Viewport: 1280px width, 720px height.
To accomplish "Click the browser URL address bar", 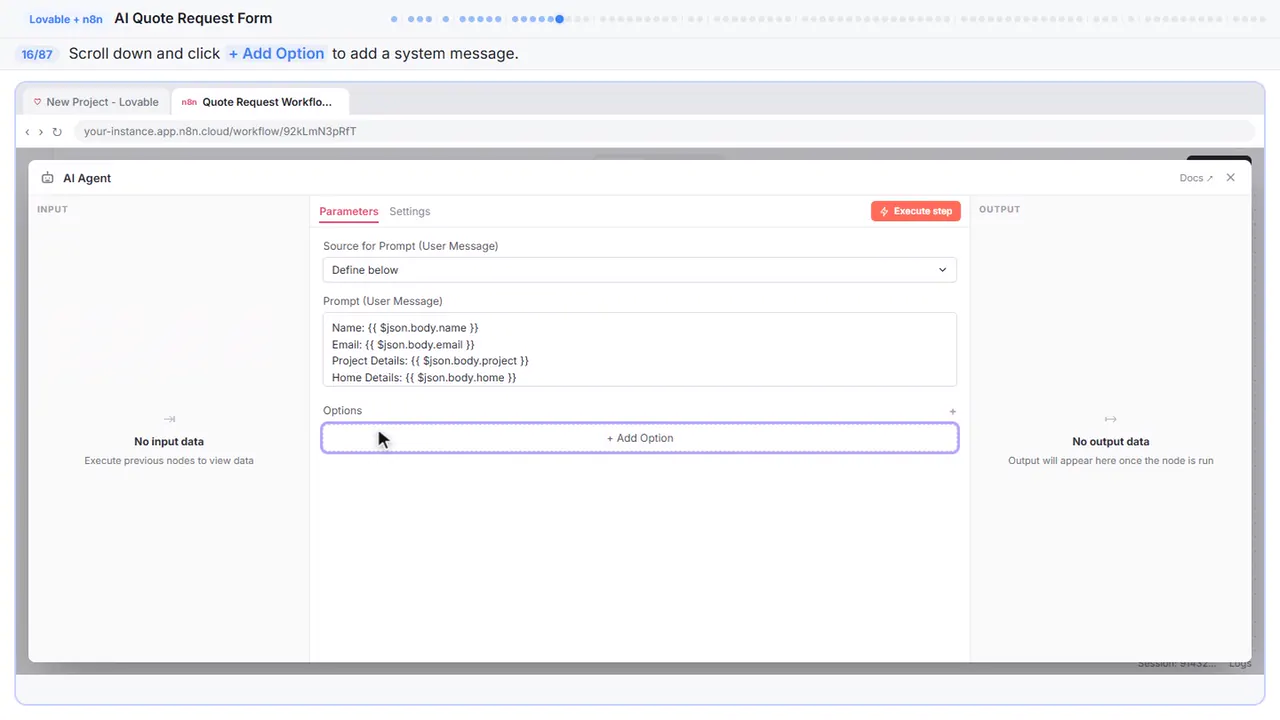I will [x=664, y=131].
